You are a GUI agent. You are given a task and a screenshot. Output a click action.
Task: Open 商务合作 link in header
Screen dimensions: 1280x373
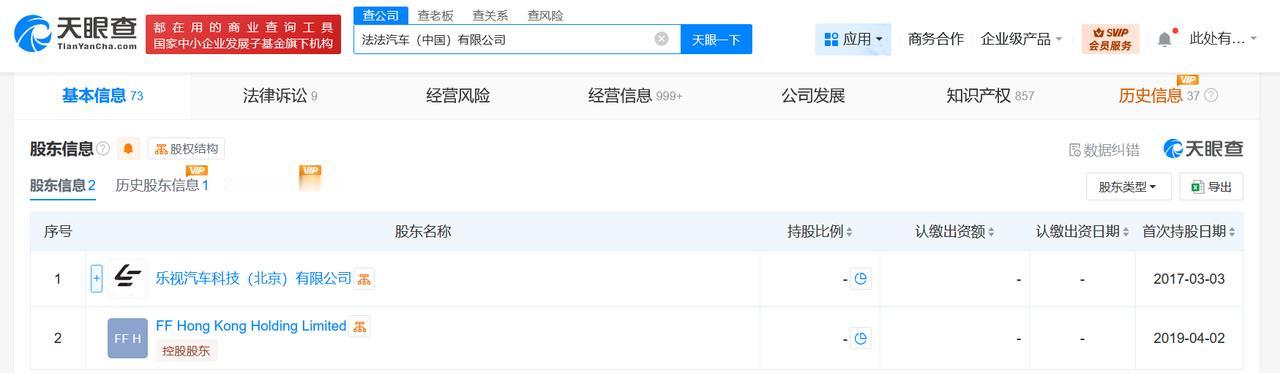pos(936,39)
